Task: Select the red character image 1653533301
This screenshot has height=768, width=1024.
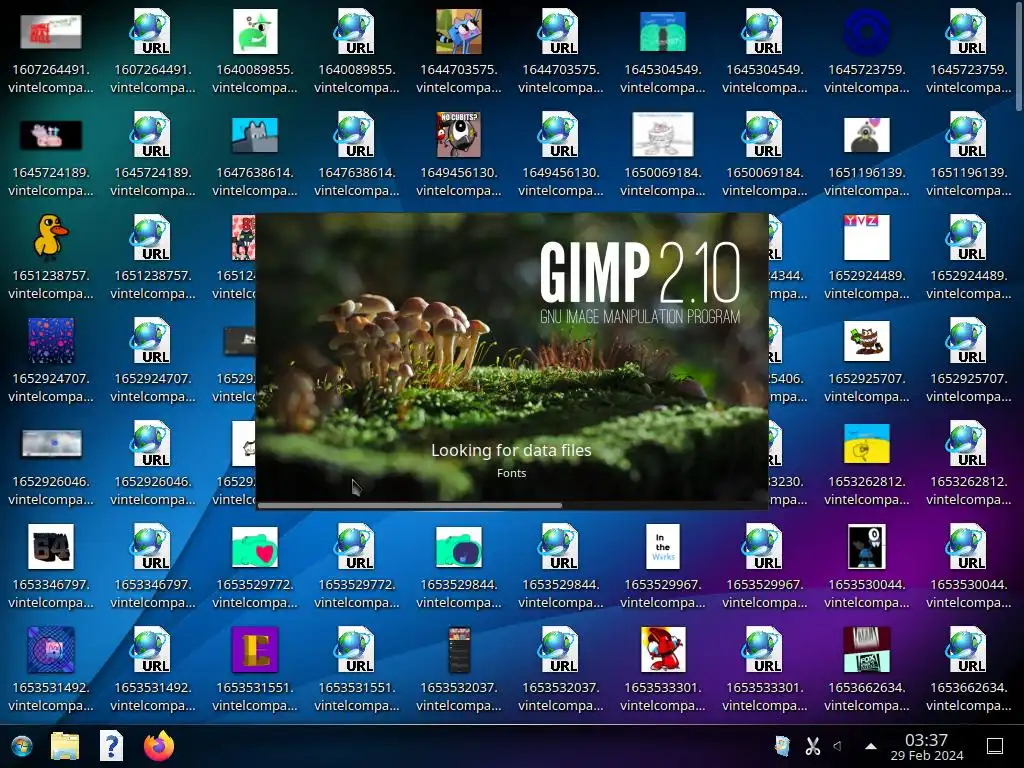Action: tap(663, 649)
